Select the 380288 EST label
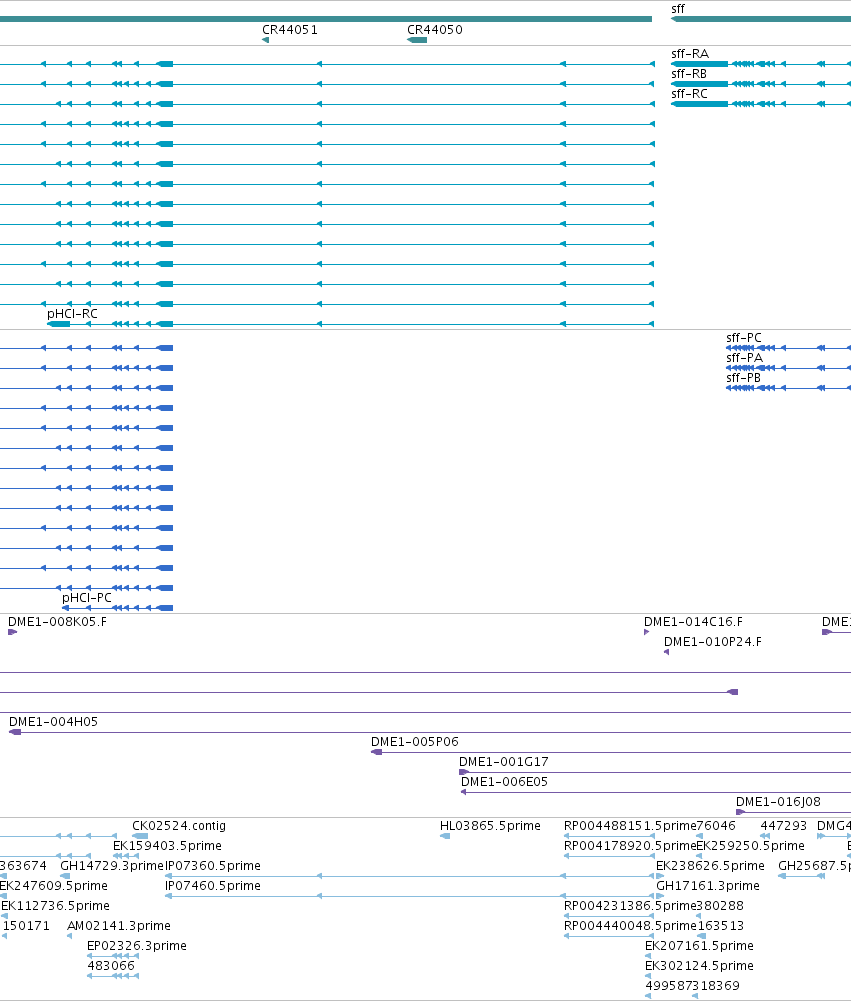This screenshot has width=851, height=1001. point(720,906)
